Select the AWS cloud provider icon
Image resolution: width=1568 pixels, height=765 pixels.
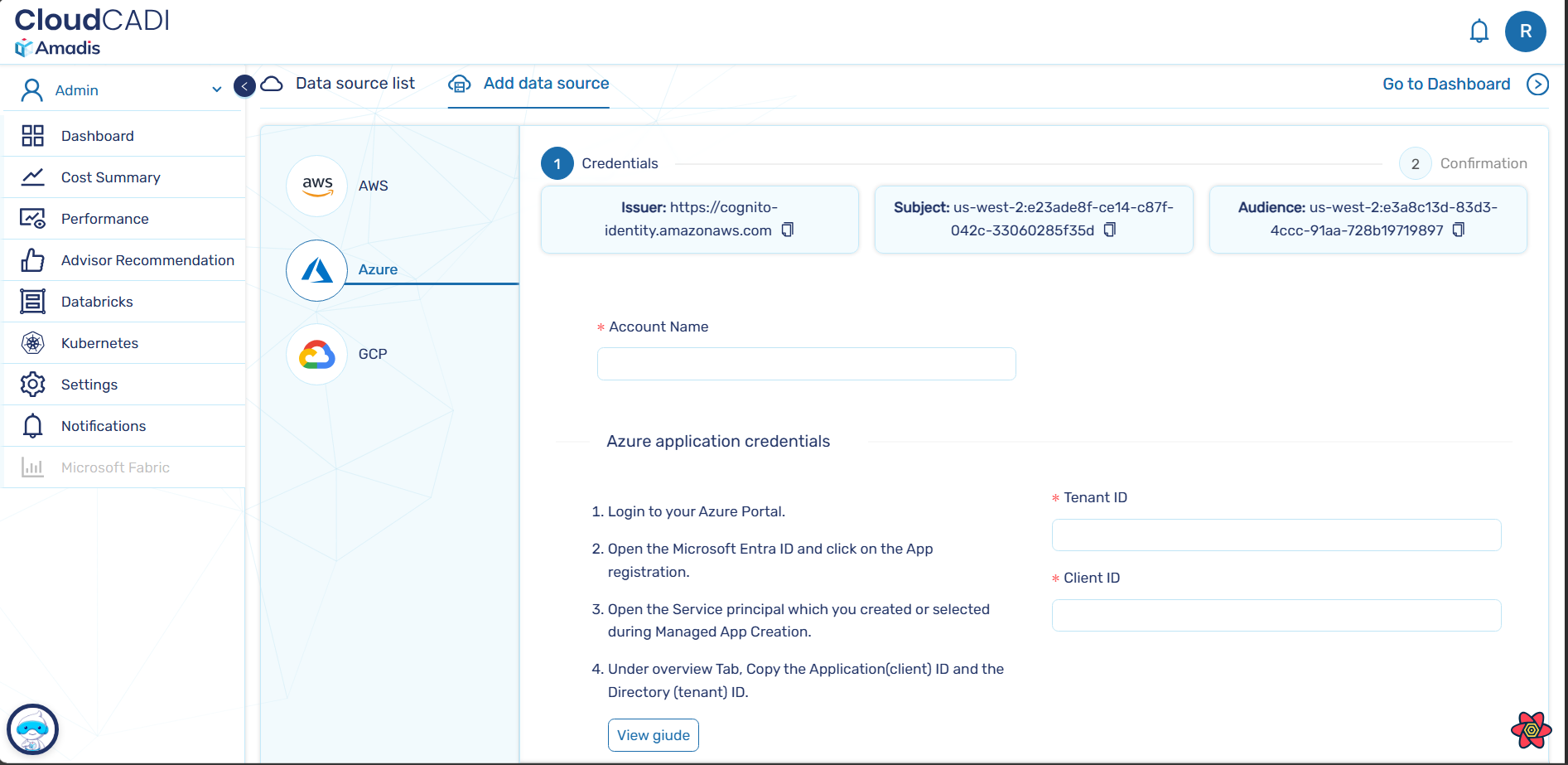tap(316, 186)
